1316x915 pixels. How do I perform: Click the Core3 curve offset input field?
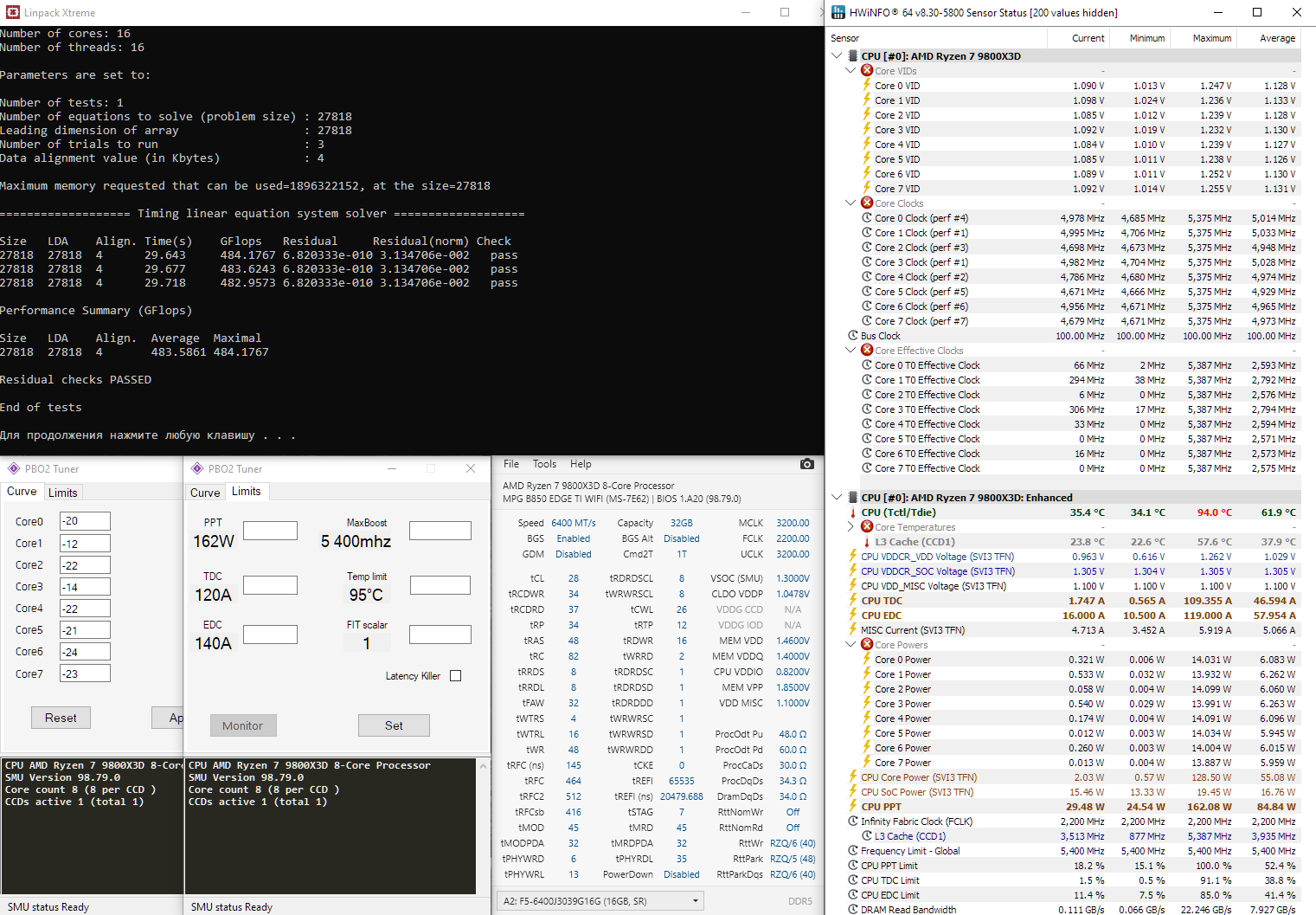click(x=85, y=586)
